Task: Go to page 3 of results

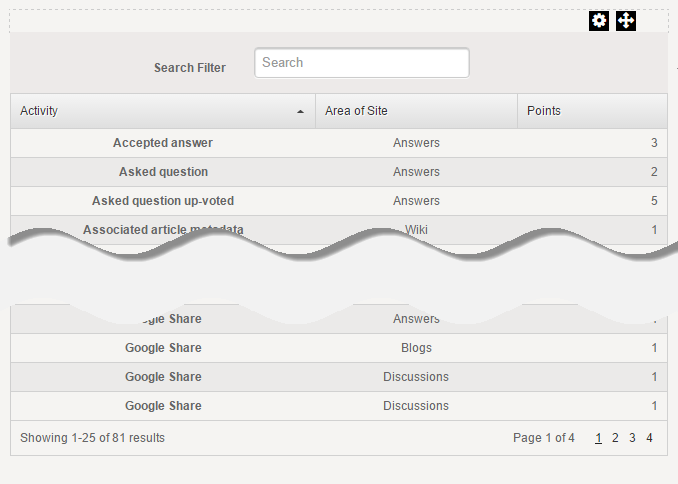Action: 632,438
